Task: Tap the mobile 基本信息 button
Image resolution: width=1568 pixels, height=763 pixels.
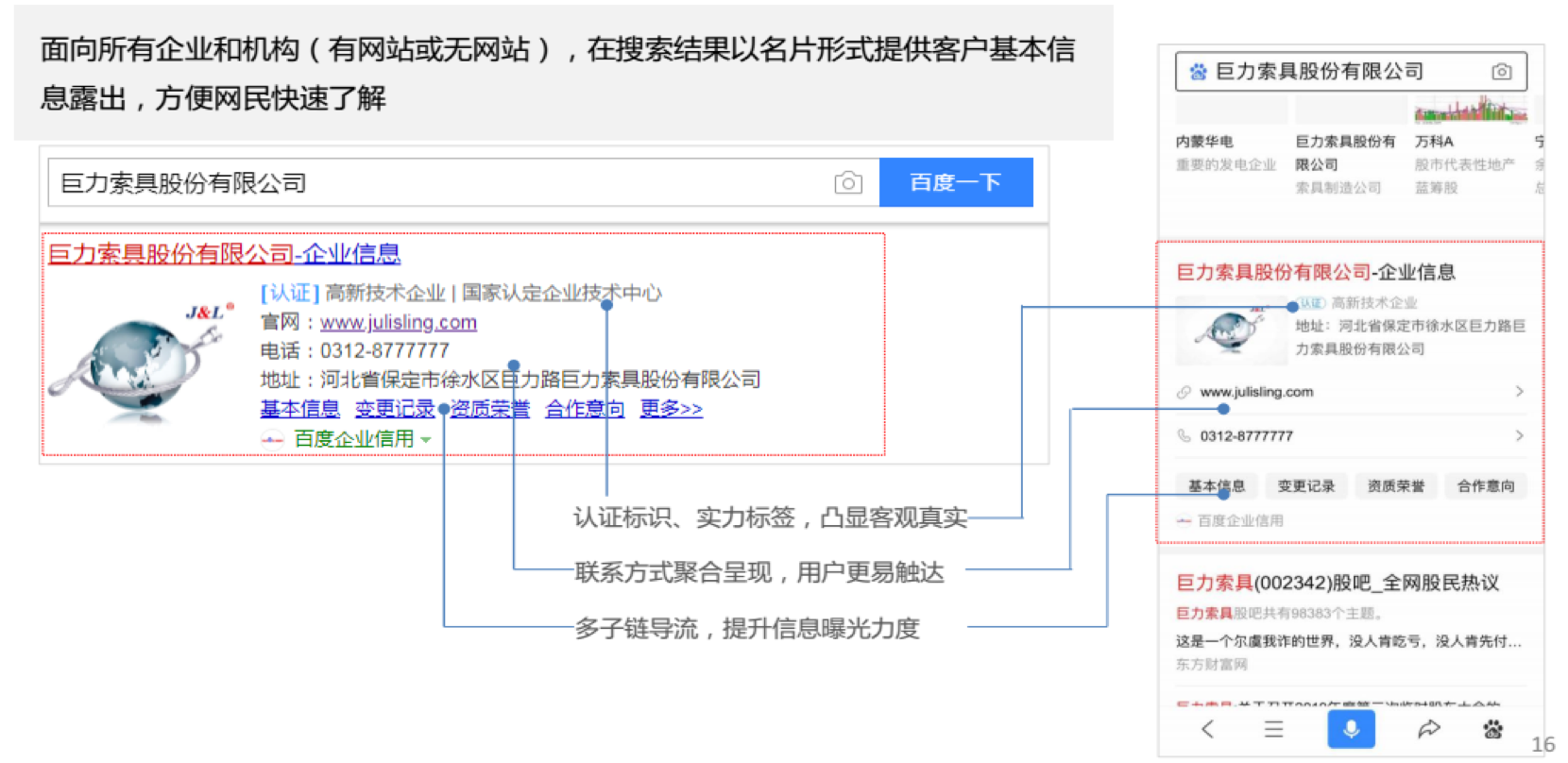Action: coord(1217,485)
